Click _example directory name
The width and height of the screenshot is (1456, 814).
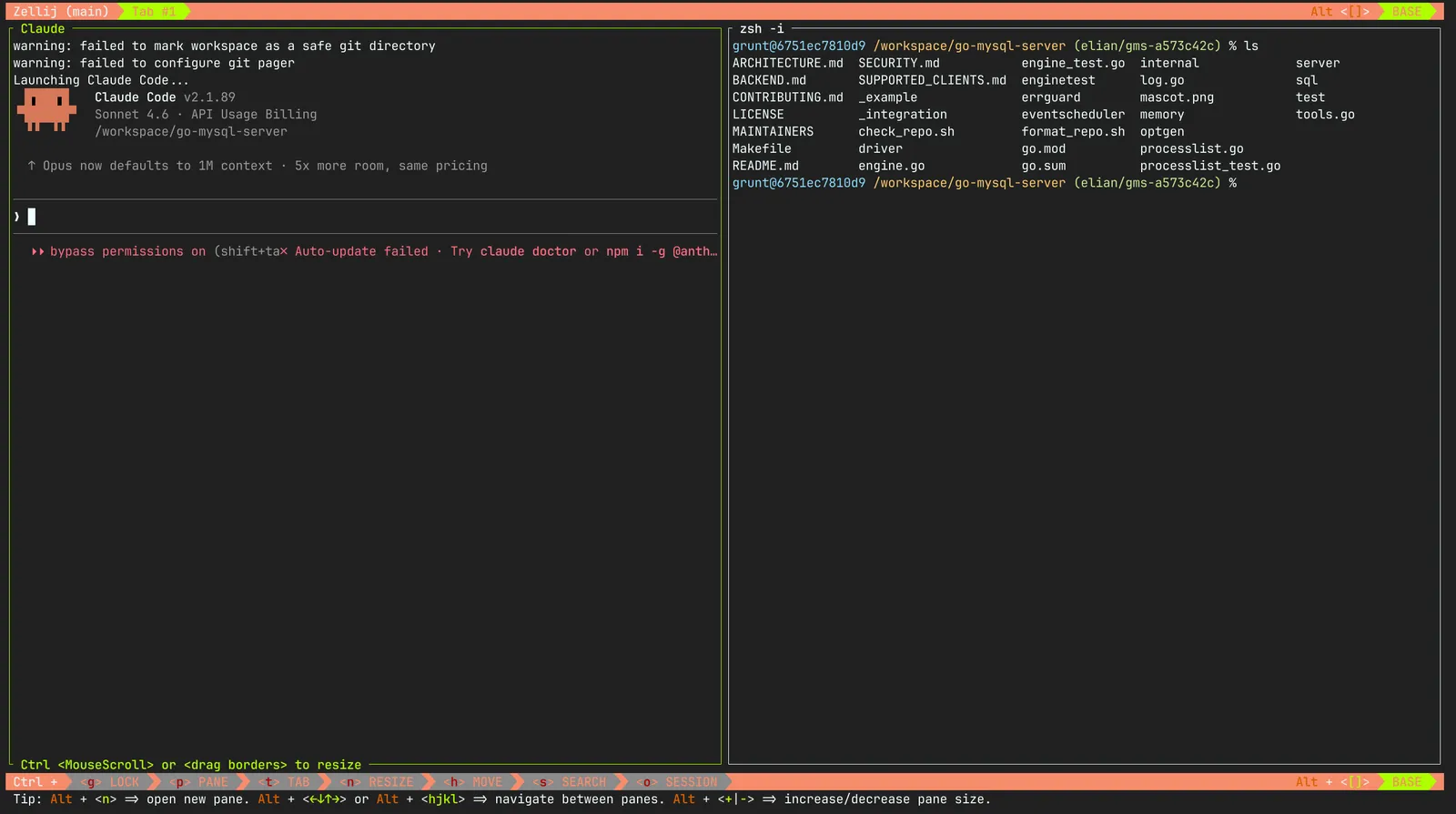[x=888, y=97]
